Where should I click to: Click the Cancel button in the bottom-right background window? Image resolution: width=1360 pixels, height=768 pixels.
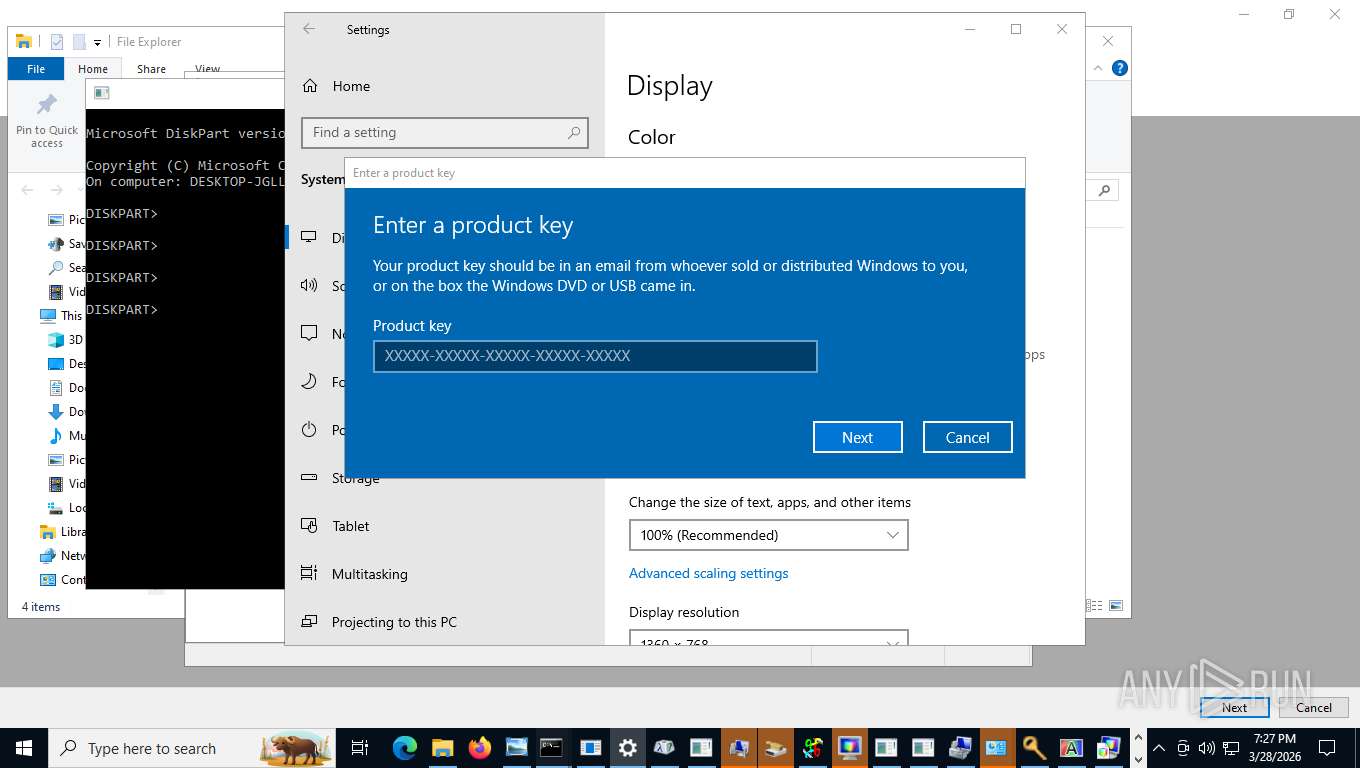(x=1314, y=707)
